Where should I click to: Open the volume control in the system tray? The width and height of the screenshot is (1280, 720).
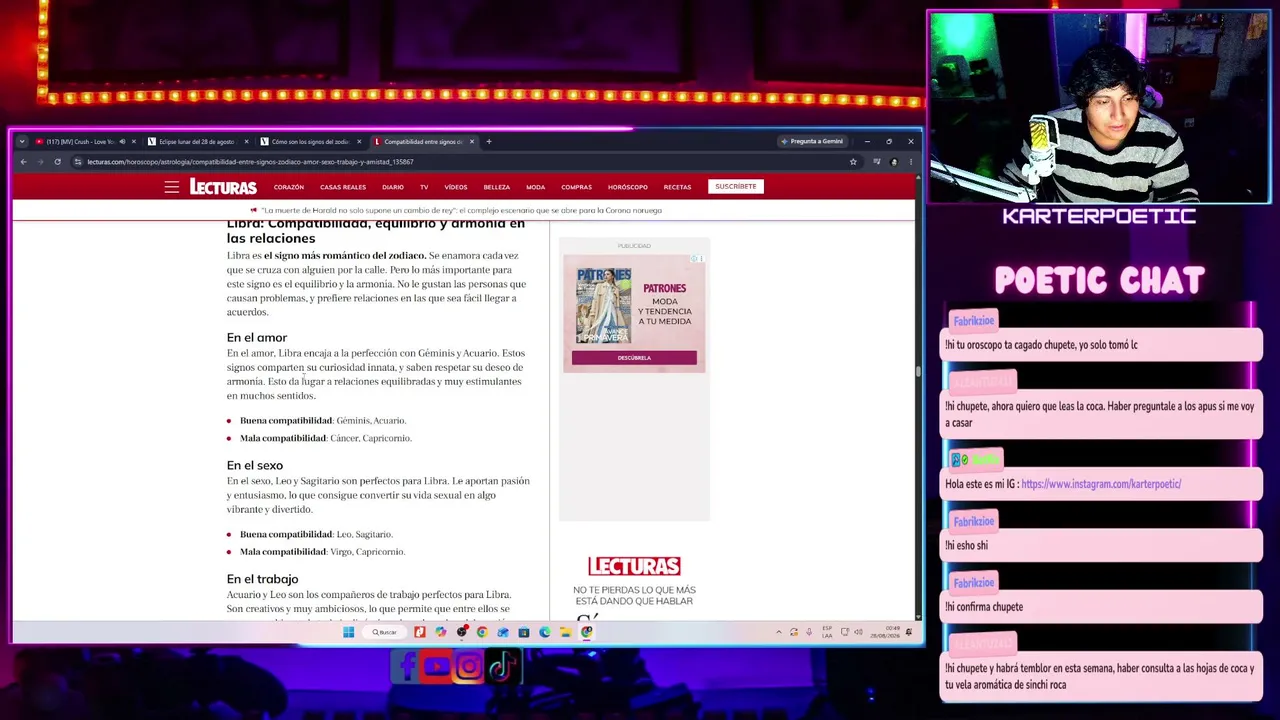[858, 632]
